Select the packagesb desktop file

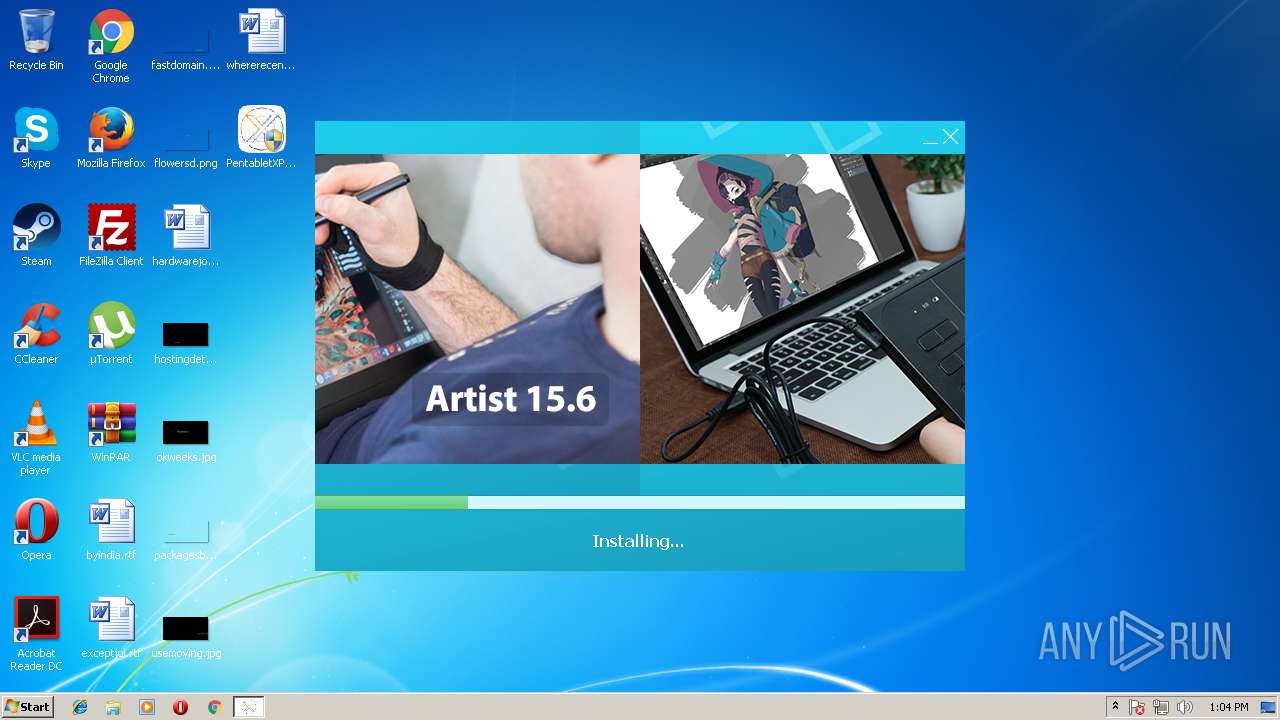pos(186,530)
